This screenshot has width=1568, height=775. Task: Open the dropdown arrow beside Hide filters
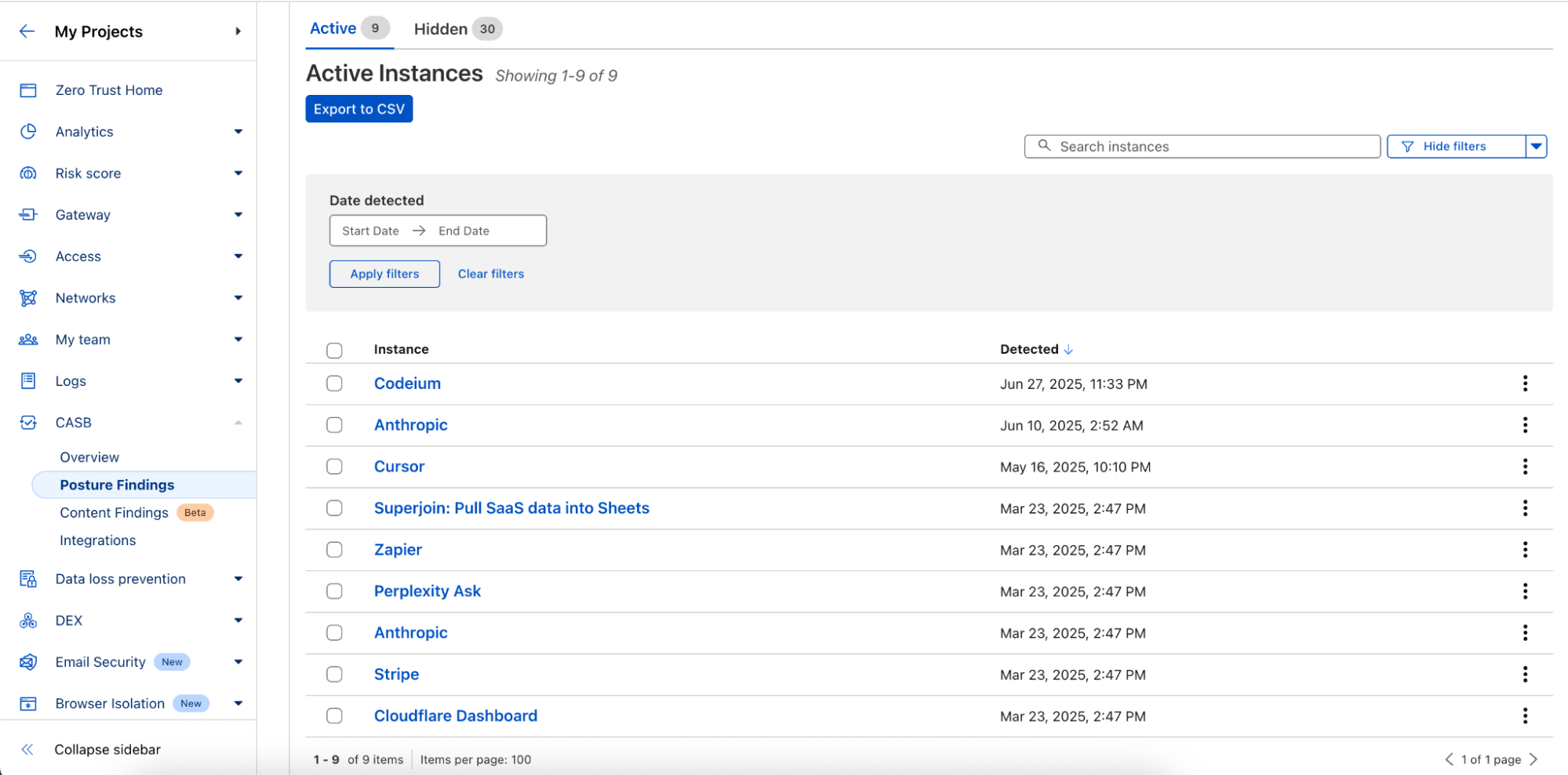[1536, 147]
